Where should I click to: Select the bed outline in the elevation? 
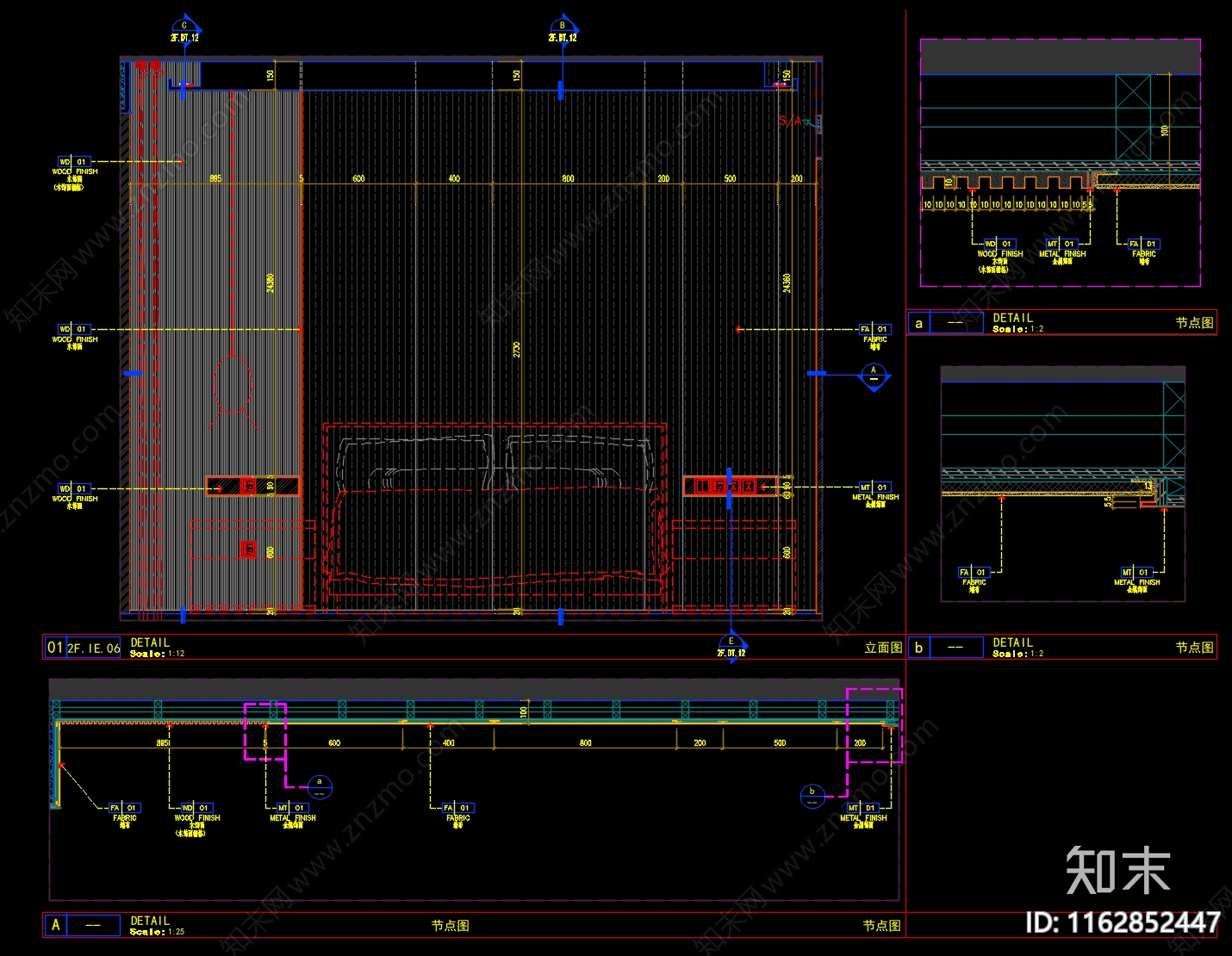[495, 517]
